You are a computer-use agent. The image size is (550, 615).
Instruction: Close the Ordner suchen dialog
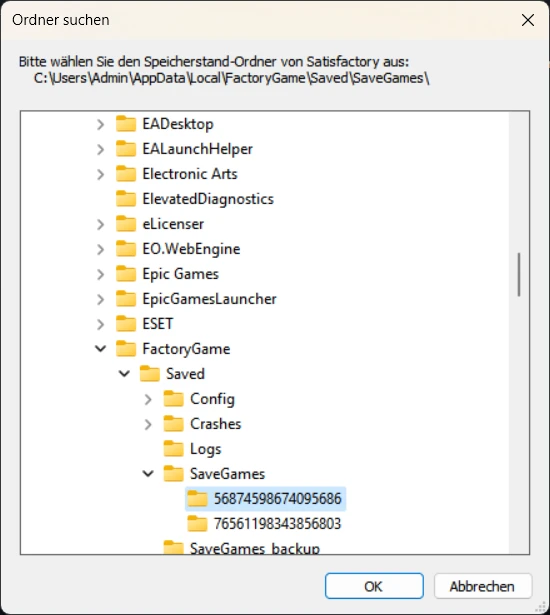528,20
